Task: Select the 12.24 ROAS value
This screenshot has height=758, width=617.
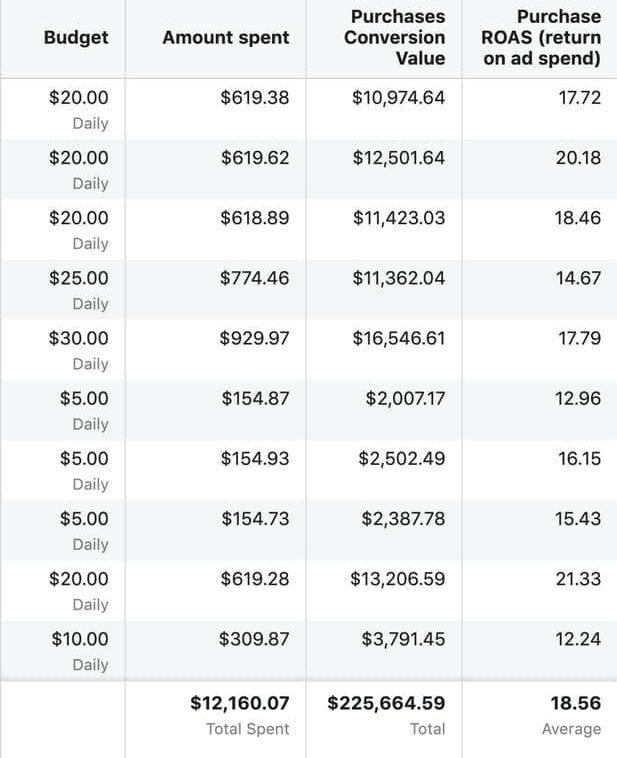Action: [578, 639]
